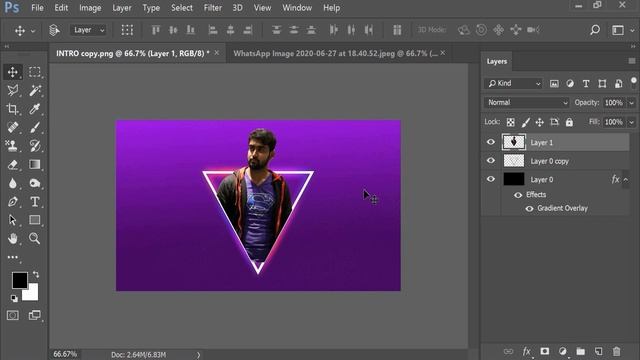Toggle Quick Mask mode
The width and height of the screenshot is (640, 360).
(13, 315)
